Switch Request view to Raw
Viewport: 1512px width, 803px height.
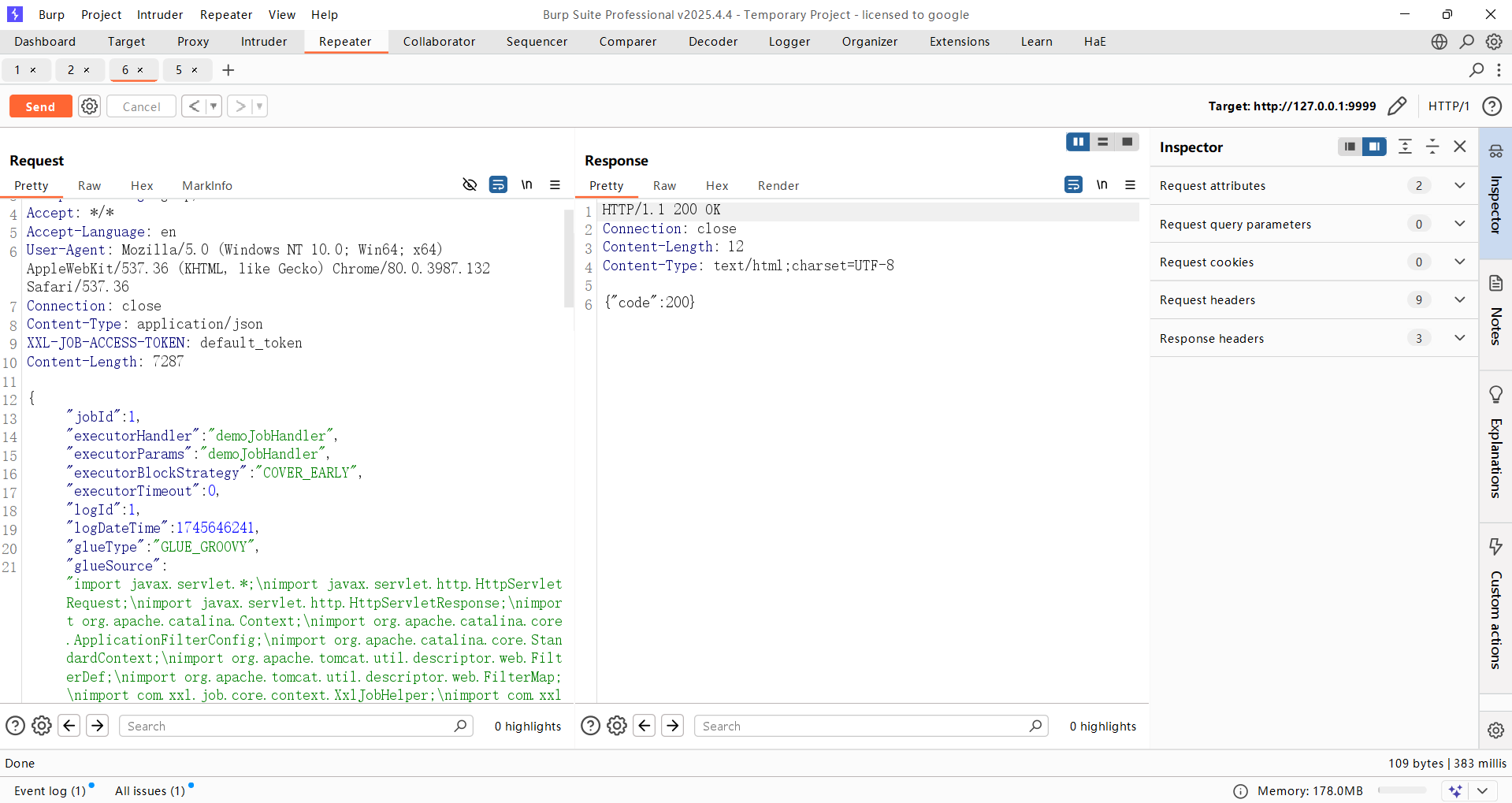pyautogui.click(x=89, y=186)
